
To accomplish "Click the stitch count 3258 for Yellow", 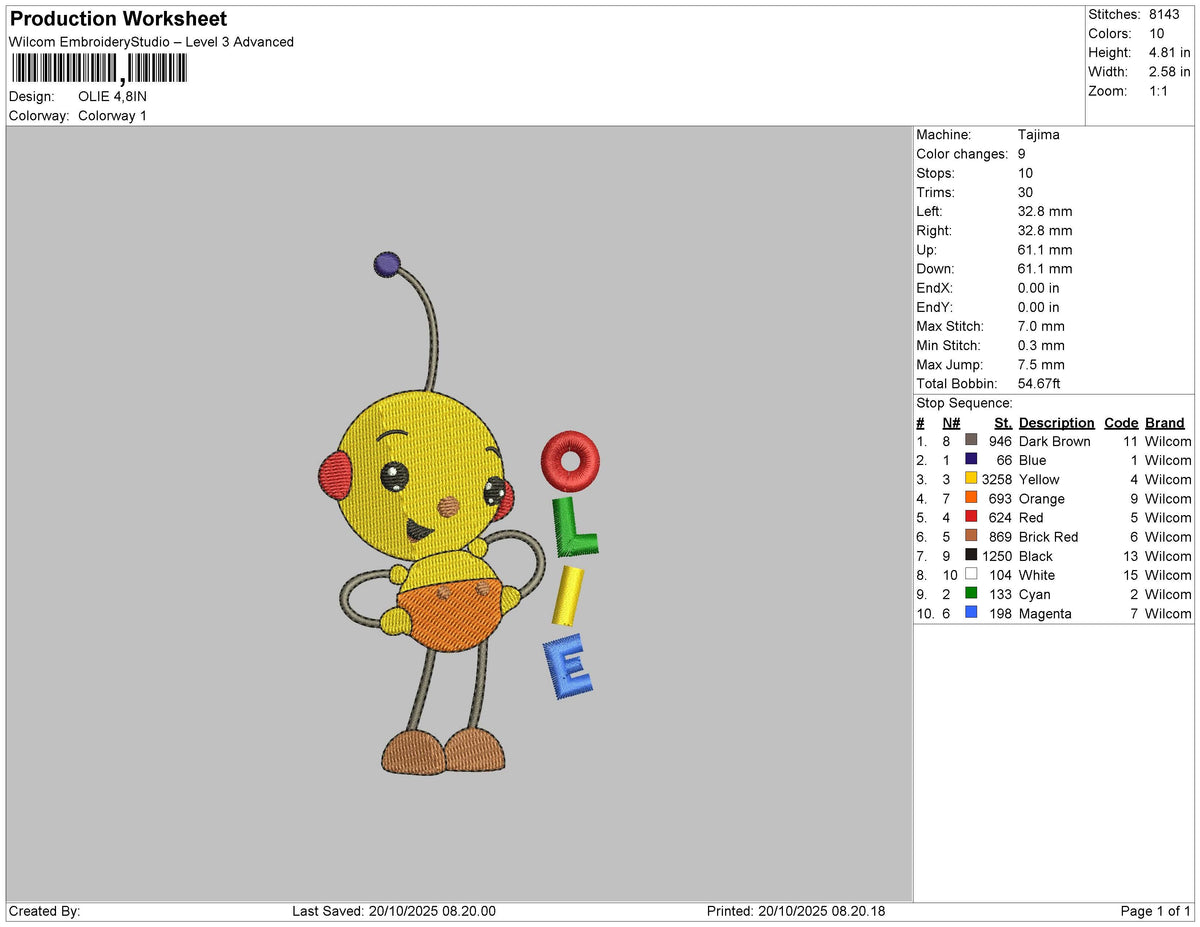I will pos(997,479).
